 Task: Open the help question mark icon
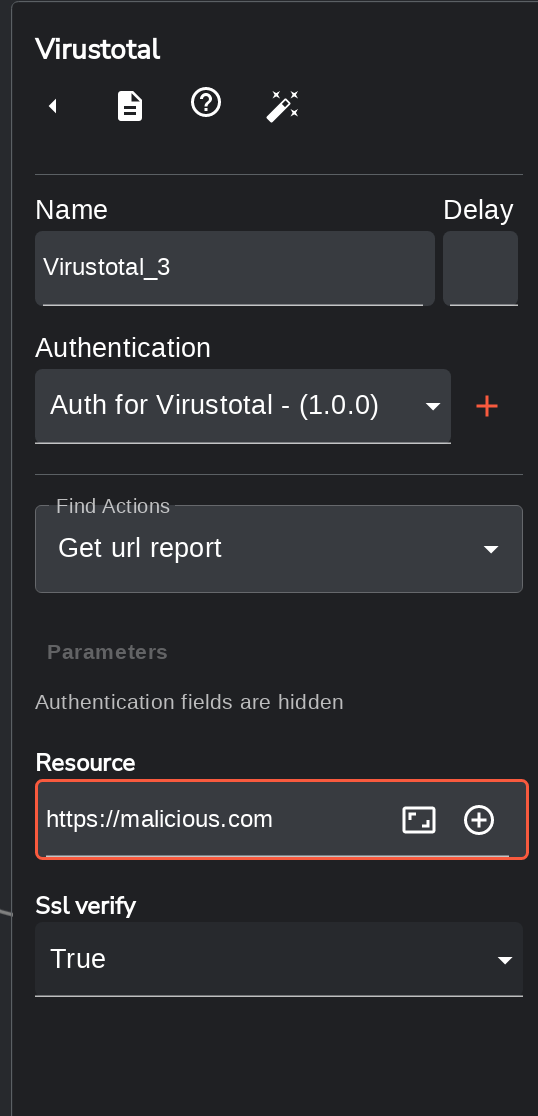(206, 103)
